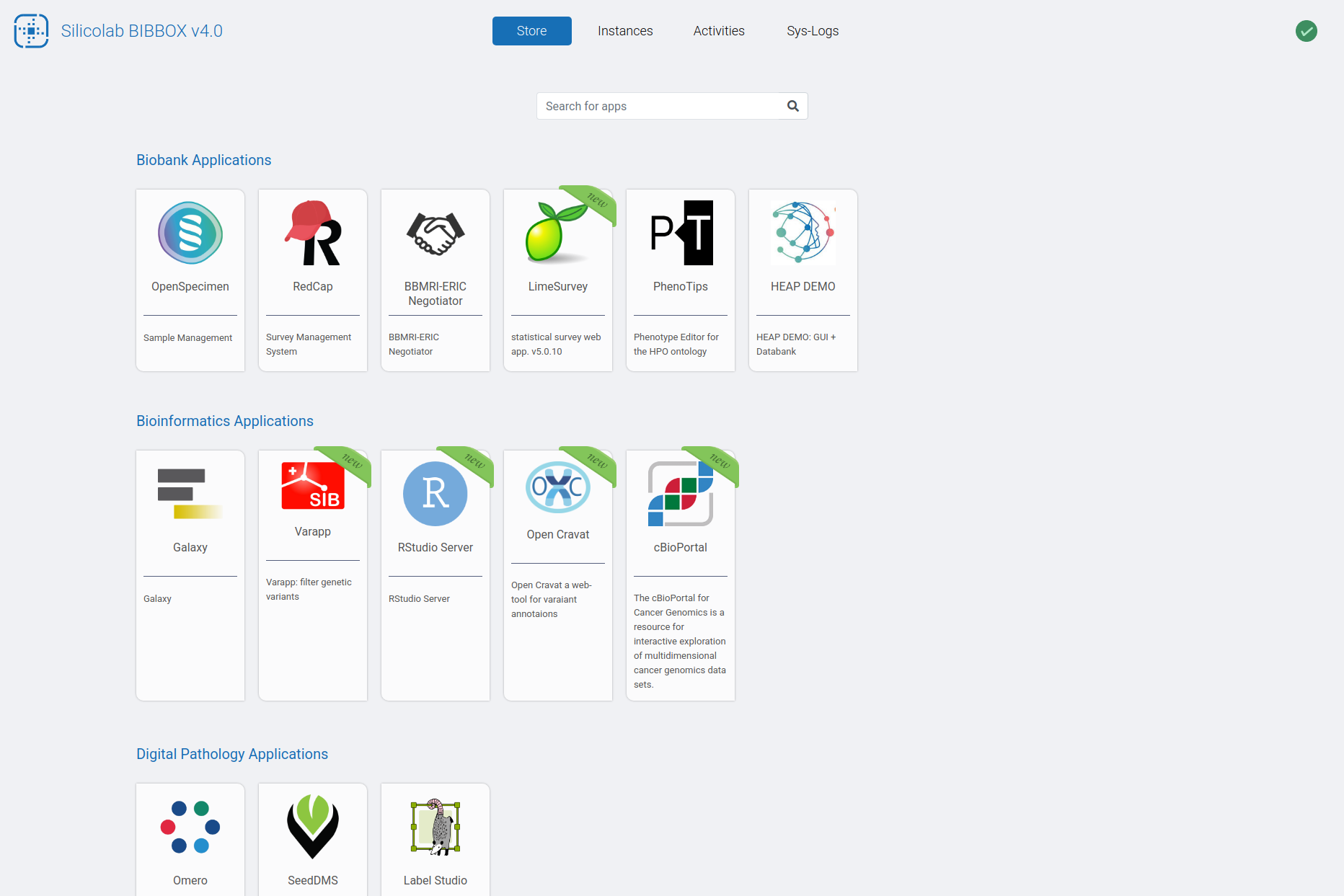This screenshot has height=896, width=1344.
Task: Click the 'Sample Management' description
Action: pyautogui.click(x=188, y=337)
